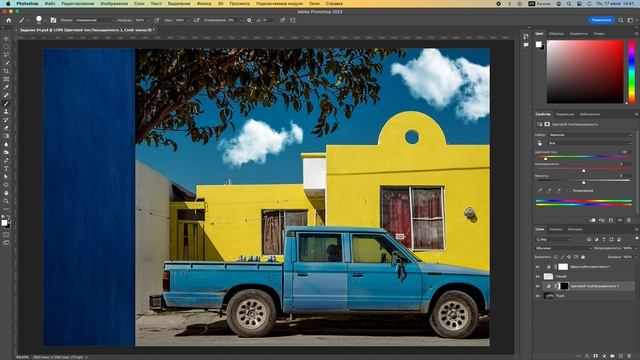Viewport: 640px width, 360px height.
Task: Open workspace switcher in options bar
Action: pos(631,20)
